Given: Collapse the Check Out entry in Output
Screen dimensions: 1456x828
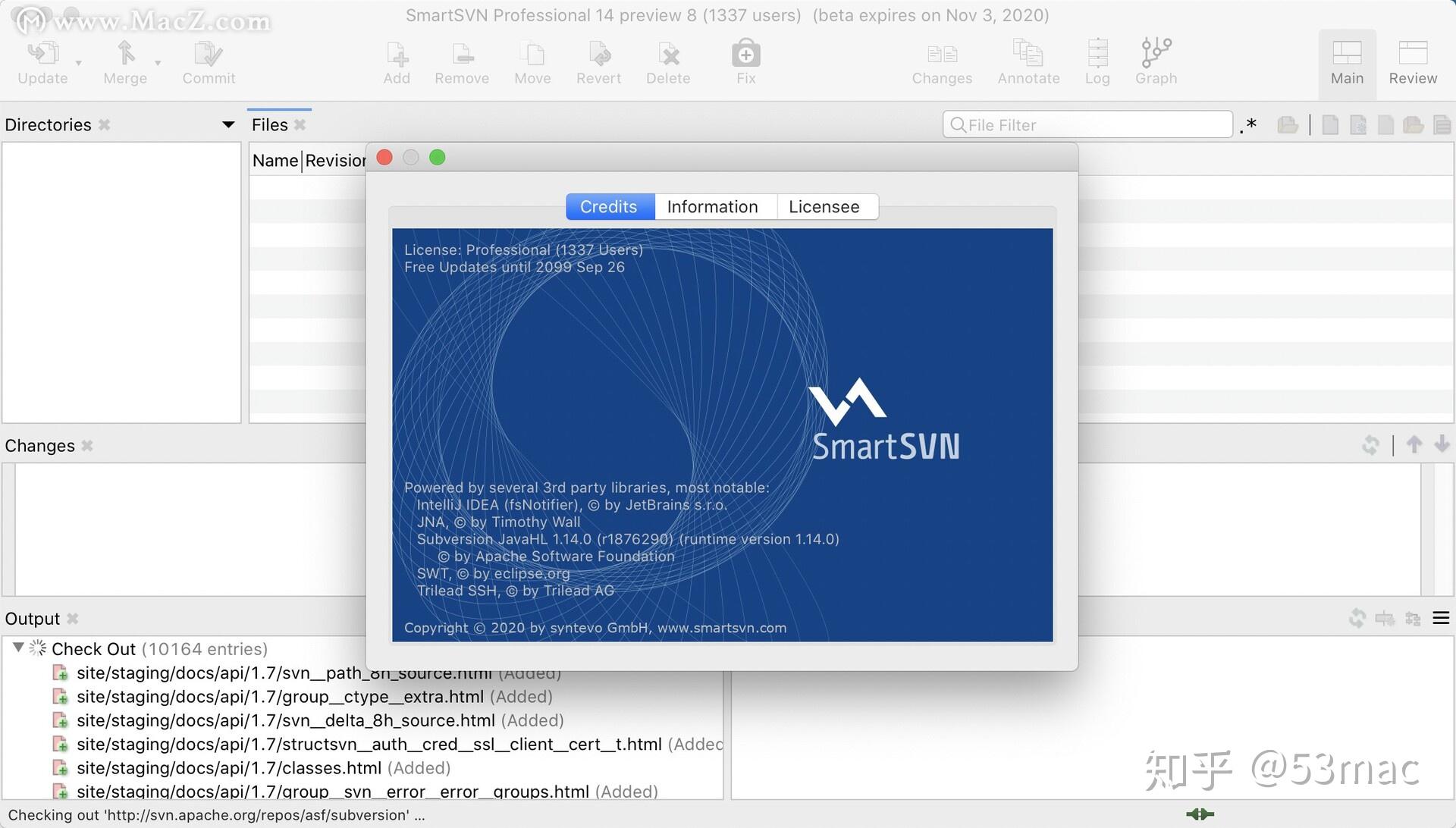Looking at the screenshot, I should tap(18, 648).
